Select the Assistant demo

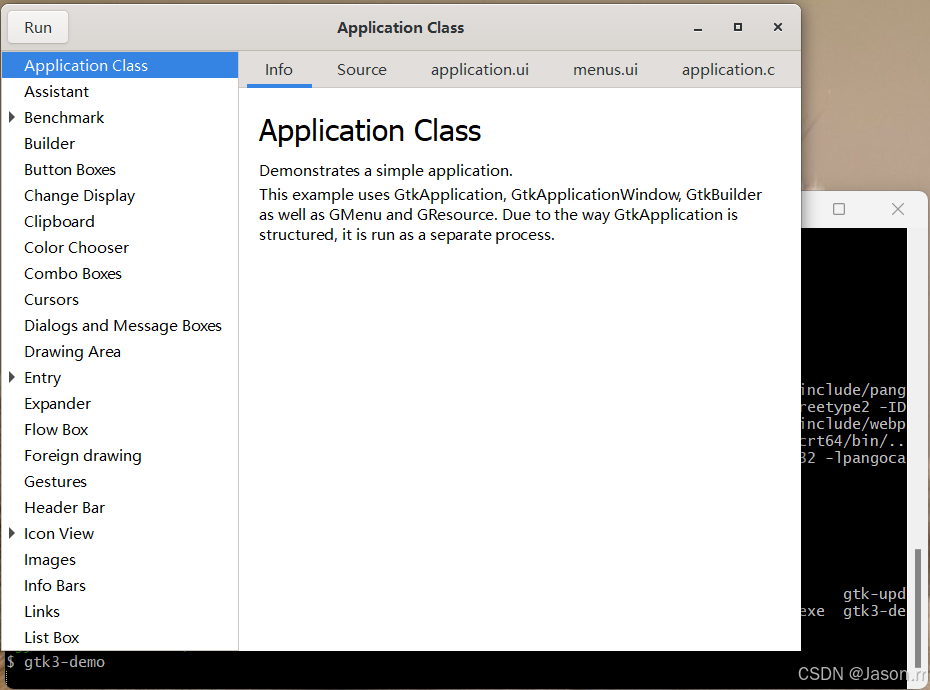pos(120,91)
